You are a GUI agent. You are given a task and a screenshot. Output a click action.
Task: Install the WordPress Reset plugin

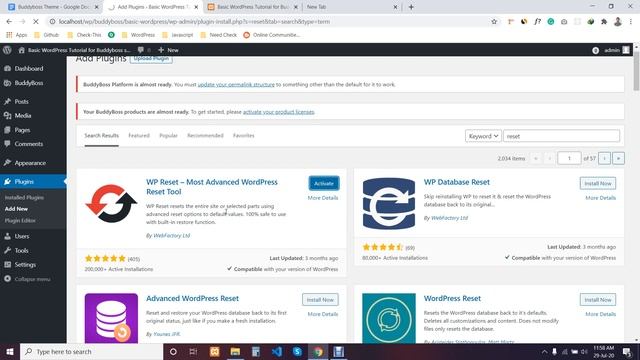tap(598, 300)
